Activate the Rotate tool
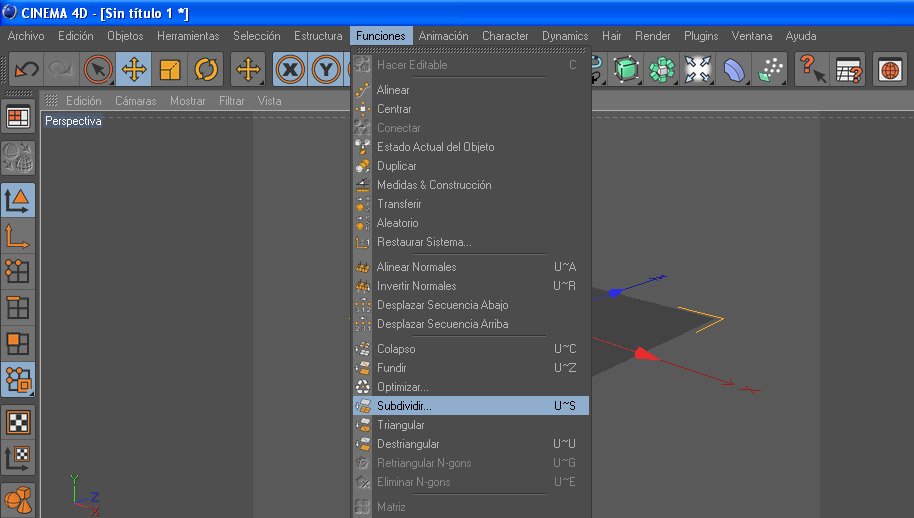The width and height of the screenshot is (914, 518). 206,69
